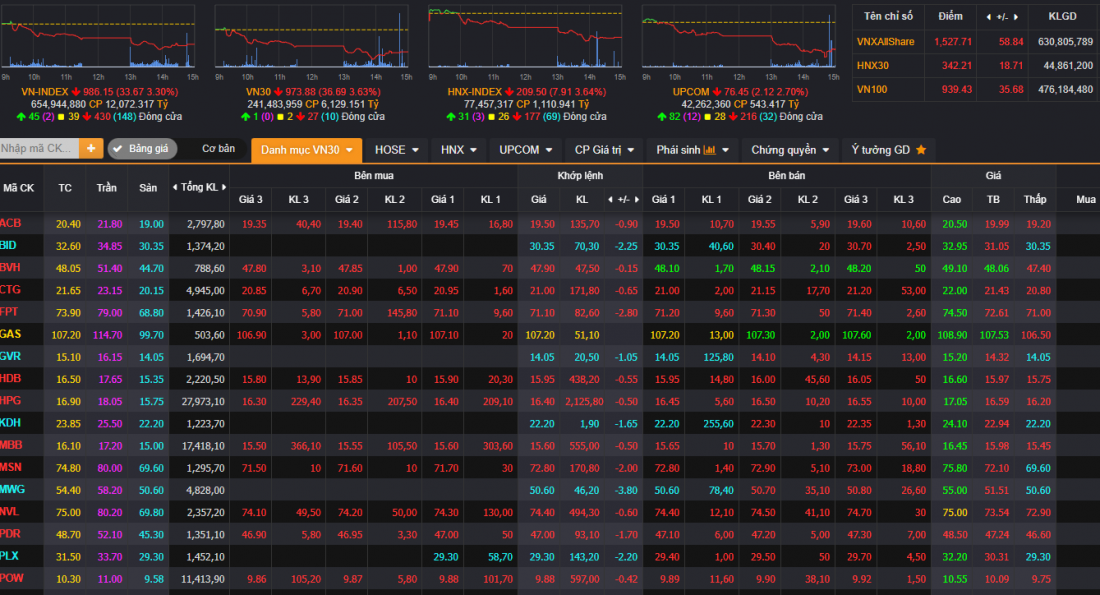Click HPG total volume 27,973,10
The image size is (1100, 595).
pyautogui.click(x=203, y=401)
